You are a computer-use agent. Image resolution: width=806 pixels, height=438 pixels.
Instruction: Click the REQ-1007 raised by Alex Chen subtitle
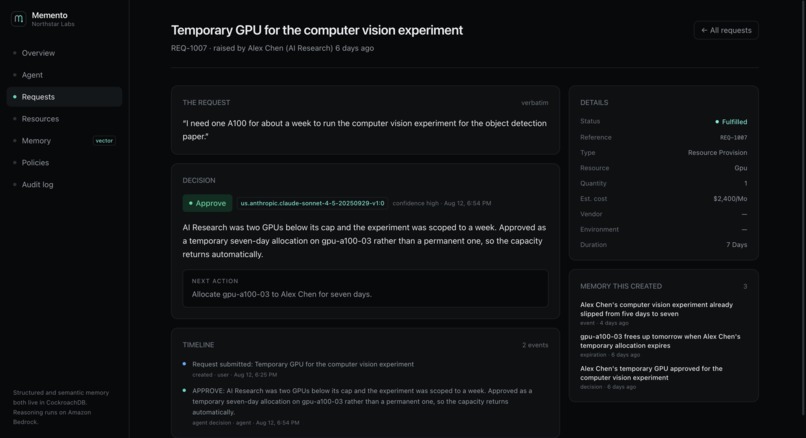tap(272, 48)
